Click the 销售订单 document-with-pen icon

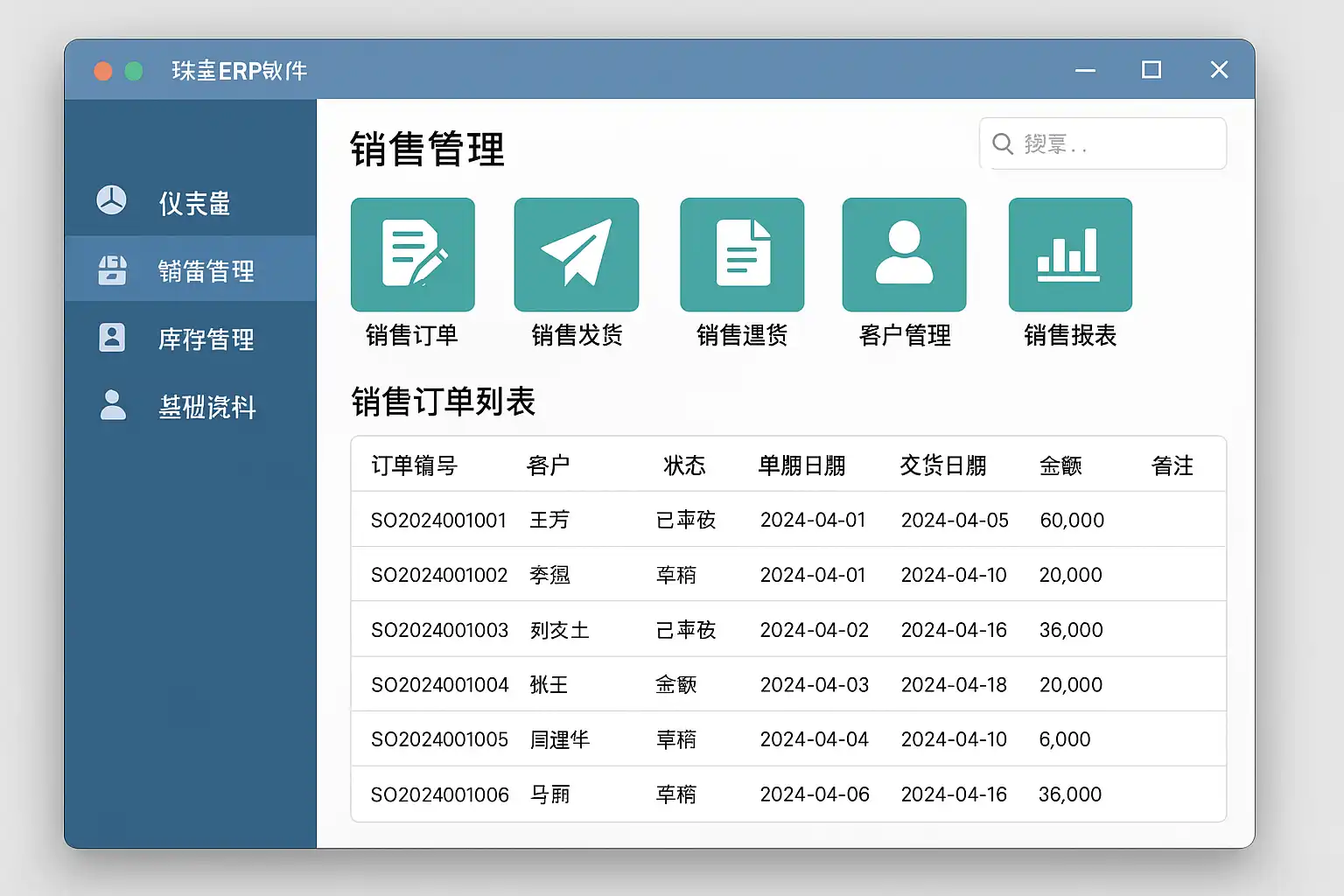click(412, 255)
